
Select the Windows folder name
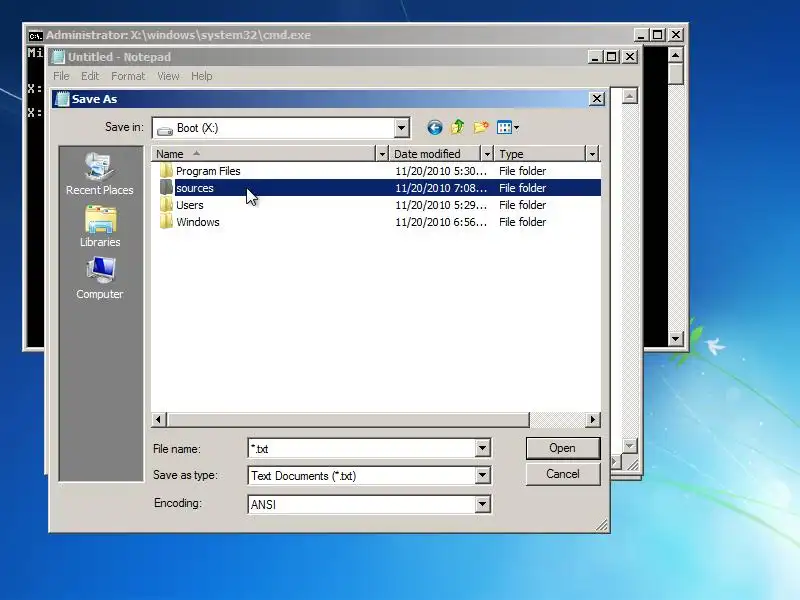pyautogui.click(x=198, y=222)
